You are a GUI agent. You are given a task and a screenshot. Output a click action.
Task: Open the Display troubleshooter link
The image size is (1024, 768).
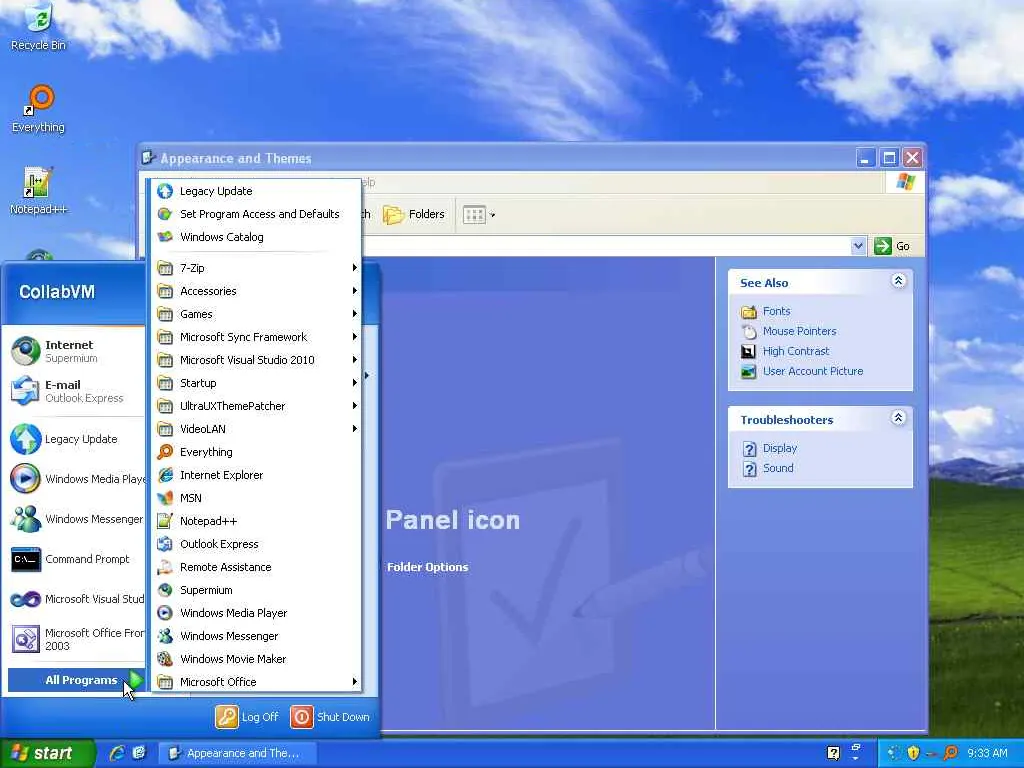click(780, 448)
